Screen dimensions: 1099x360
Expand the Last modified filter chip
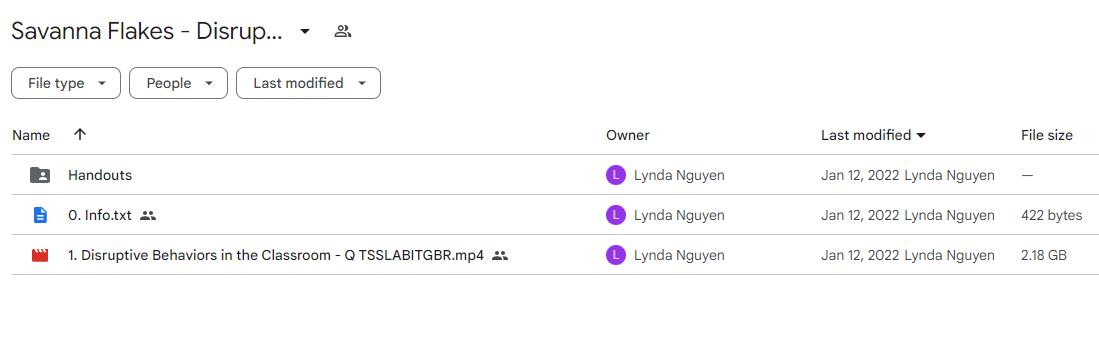click(308, 83)
